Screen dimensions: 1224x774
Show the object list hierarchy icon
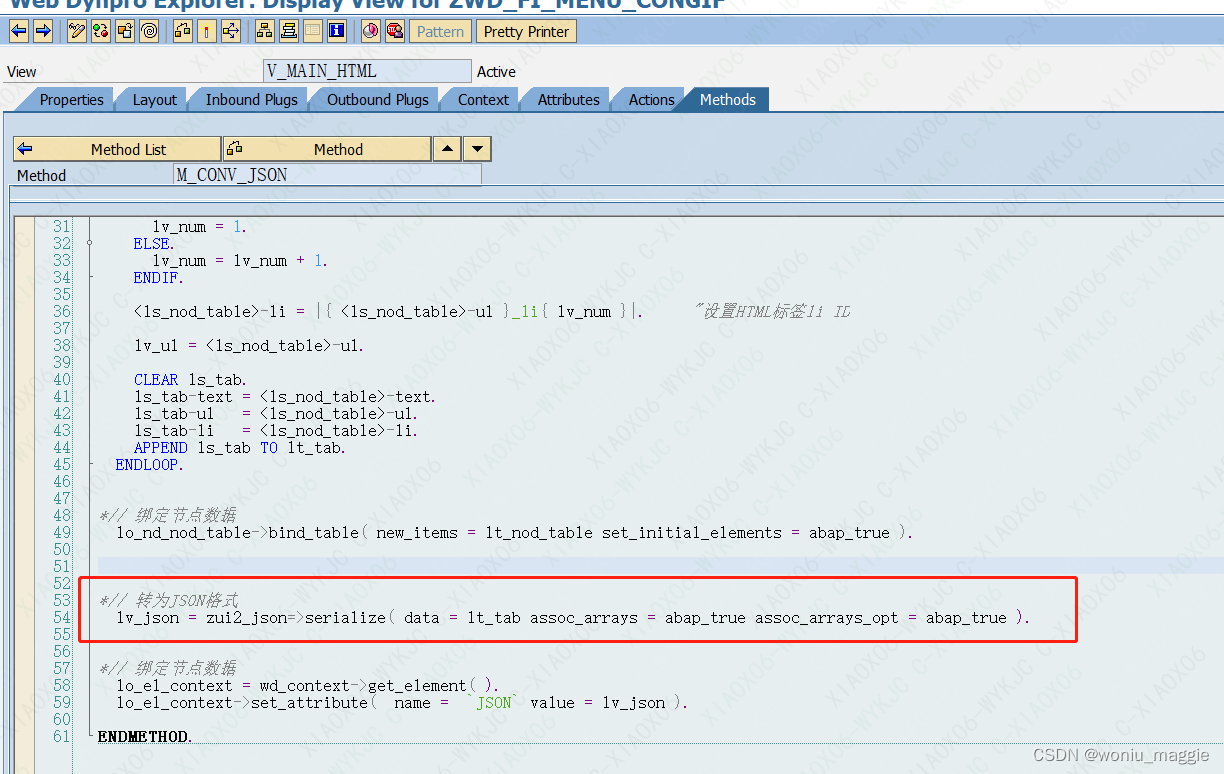click(265, 31)
